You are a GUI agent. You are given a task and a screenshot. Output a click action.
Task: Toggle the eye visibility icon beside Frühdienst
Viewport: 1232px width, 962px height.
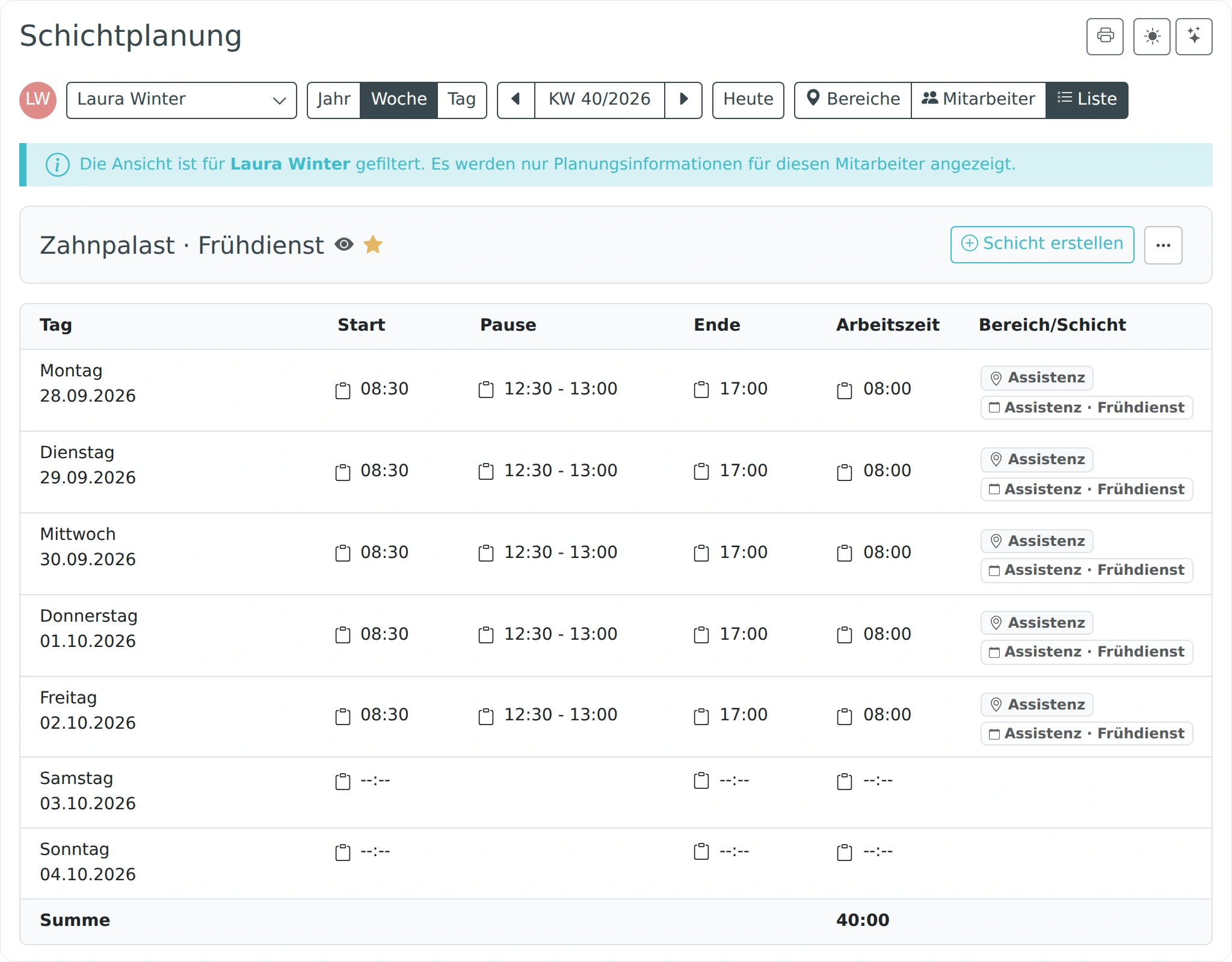(344, 245)
